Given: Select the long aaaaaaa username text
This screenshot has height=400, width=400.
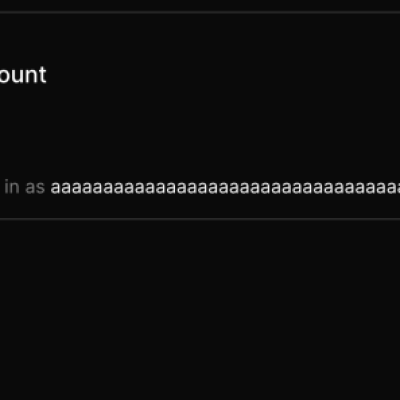Looking at the screenshot, I should click(x=225, y=187).
